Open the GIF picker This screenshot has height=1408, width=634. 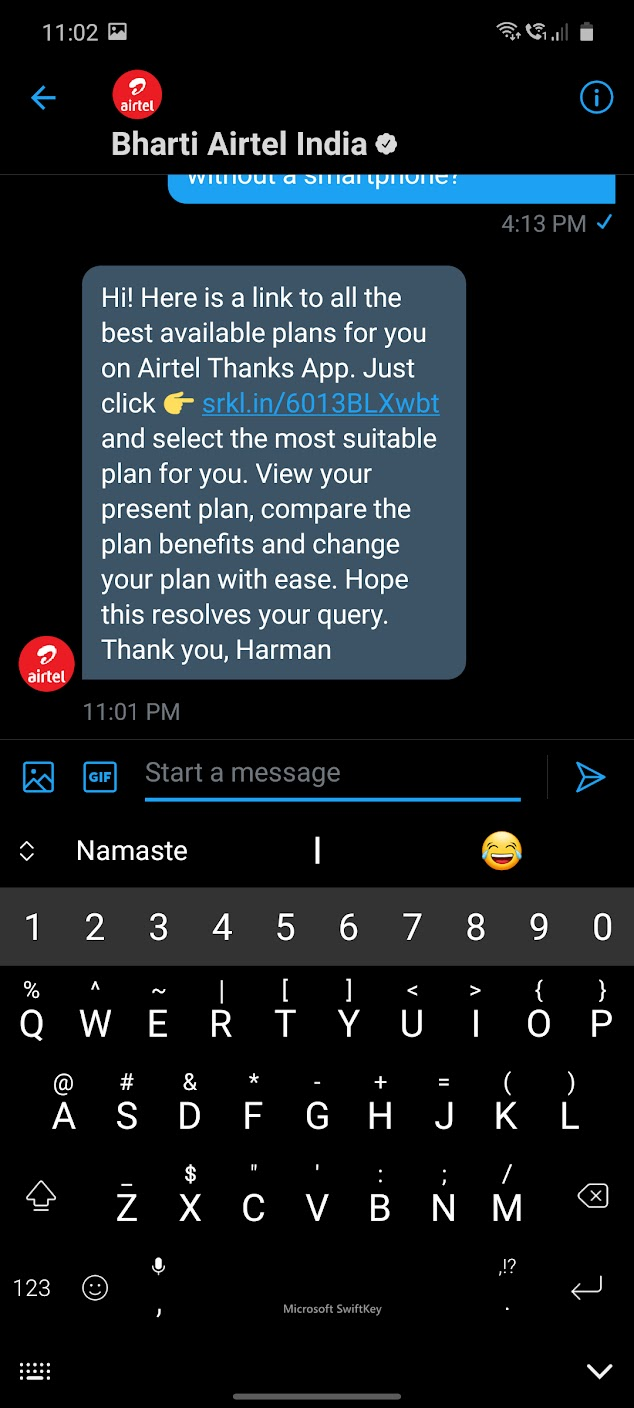100,777
